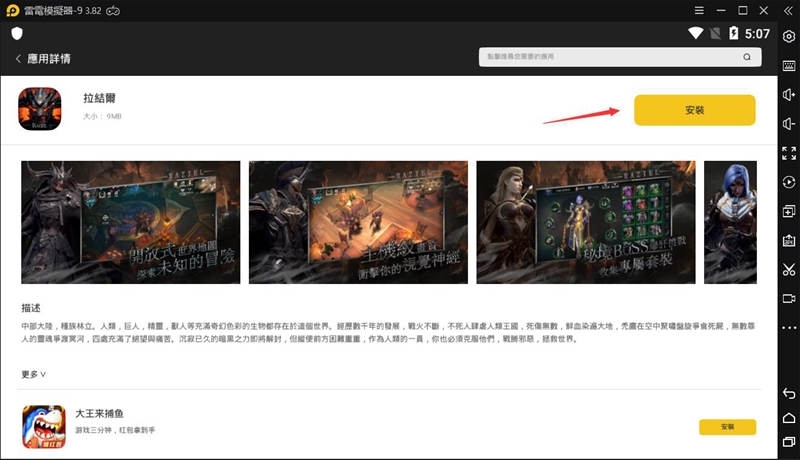Click the video record camera icon
The height and width of the screenshot is (460, 800).
tap(789, 298)
